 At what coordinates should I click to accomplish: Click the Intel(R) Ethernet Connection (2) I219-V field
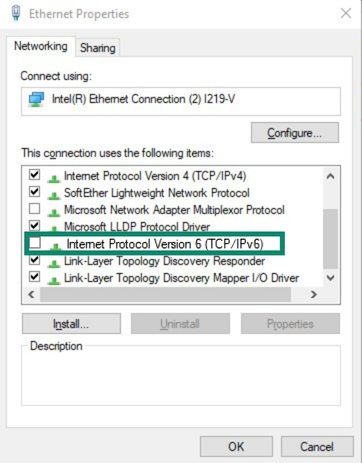(x=181, y=101)
